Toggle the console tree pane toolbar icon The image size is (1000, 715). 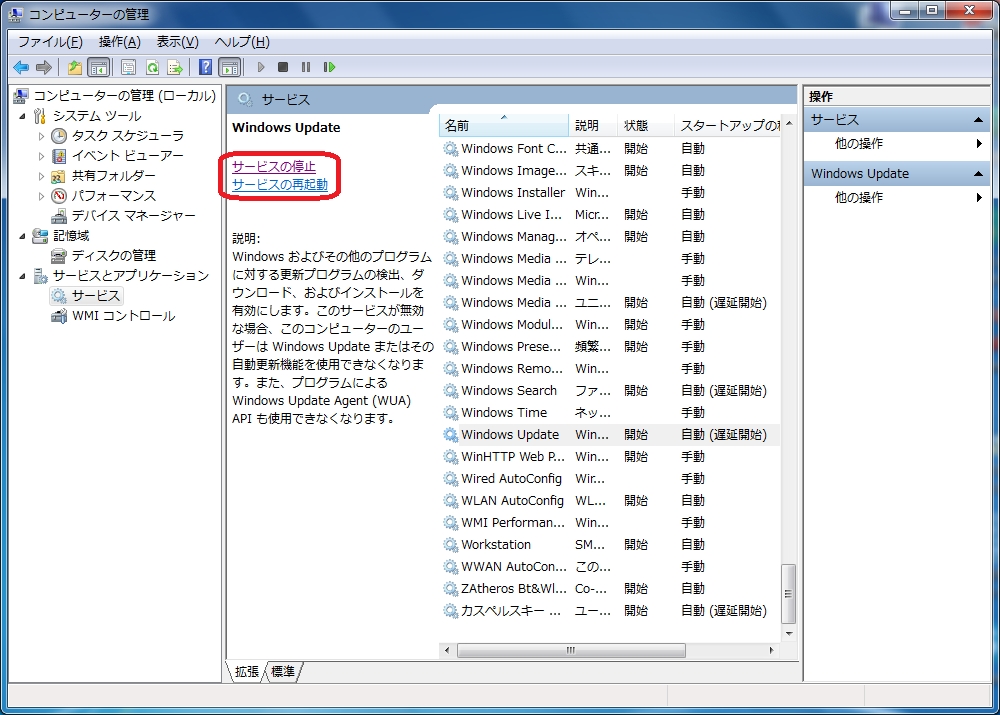pos(99,67)
